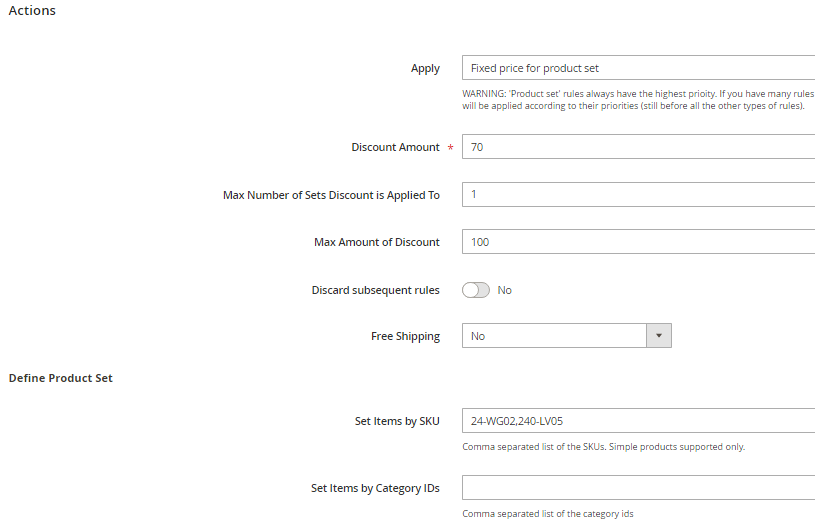Select the Max Number of Sets label
Image resolution: width=815 pixels, height=532 pixels.
coord(331,195)
